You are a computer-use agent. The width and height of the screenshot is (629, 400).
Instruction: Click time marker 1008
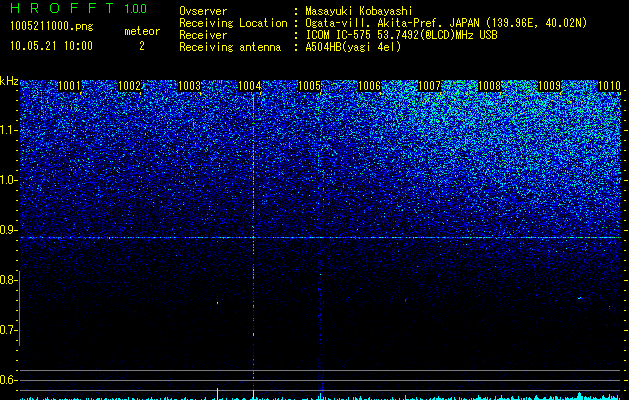point(489,86)
